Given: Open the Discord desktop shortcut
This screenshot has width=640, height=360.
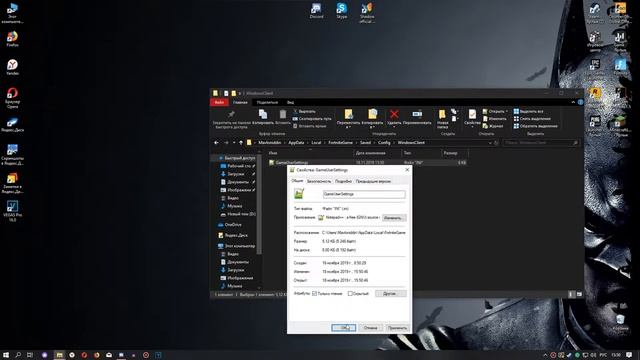Looking at the screenshot, I should click(x=316, y=11).
